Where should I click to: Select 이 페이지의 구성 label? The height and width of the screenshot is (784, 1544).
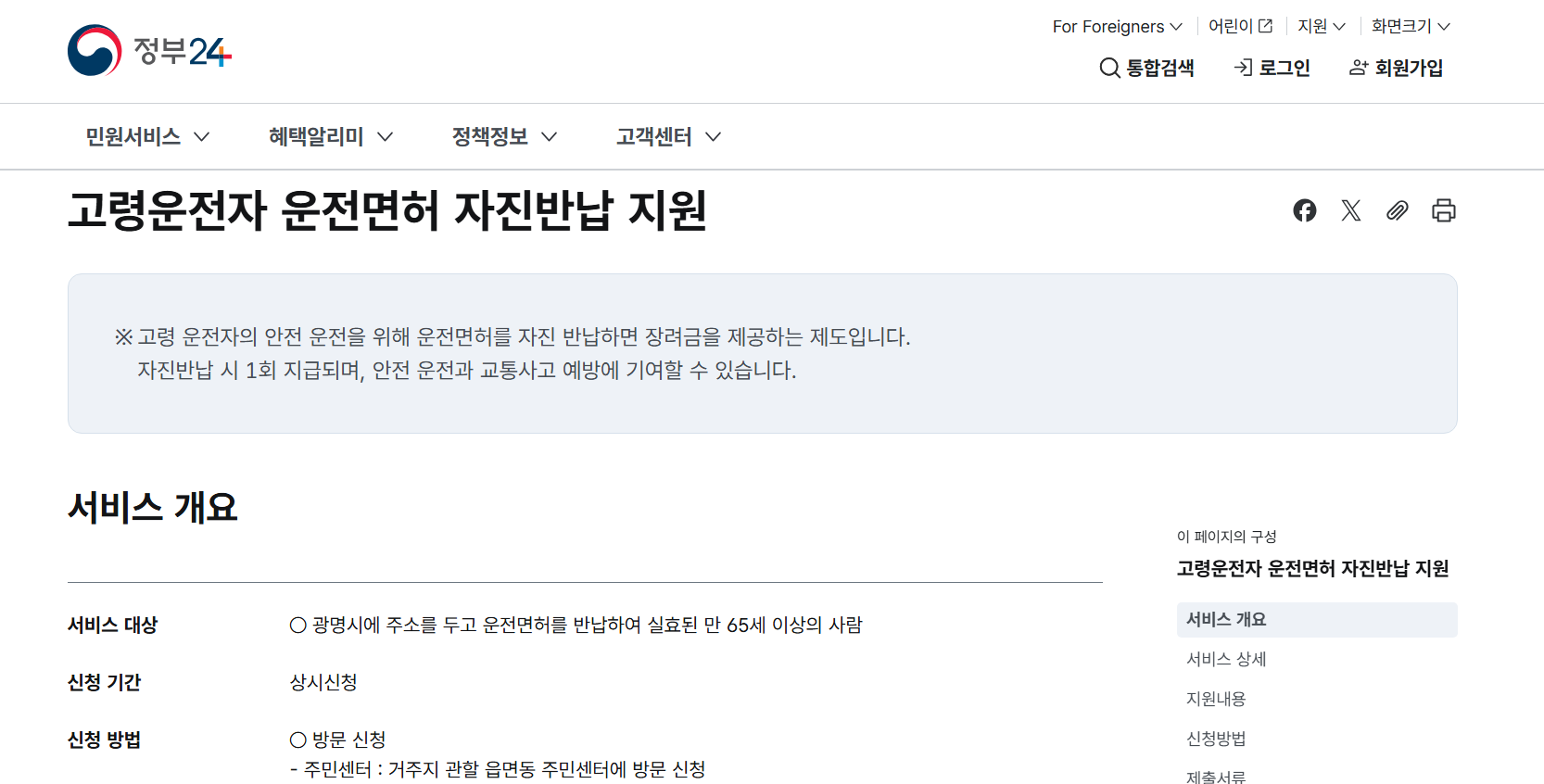1226,537
